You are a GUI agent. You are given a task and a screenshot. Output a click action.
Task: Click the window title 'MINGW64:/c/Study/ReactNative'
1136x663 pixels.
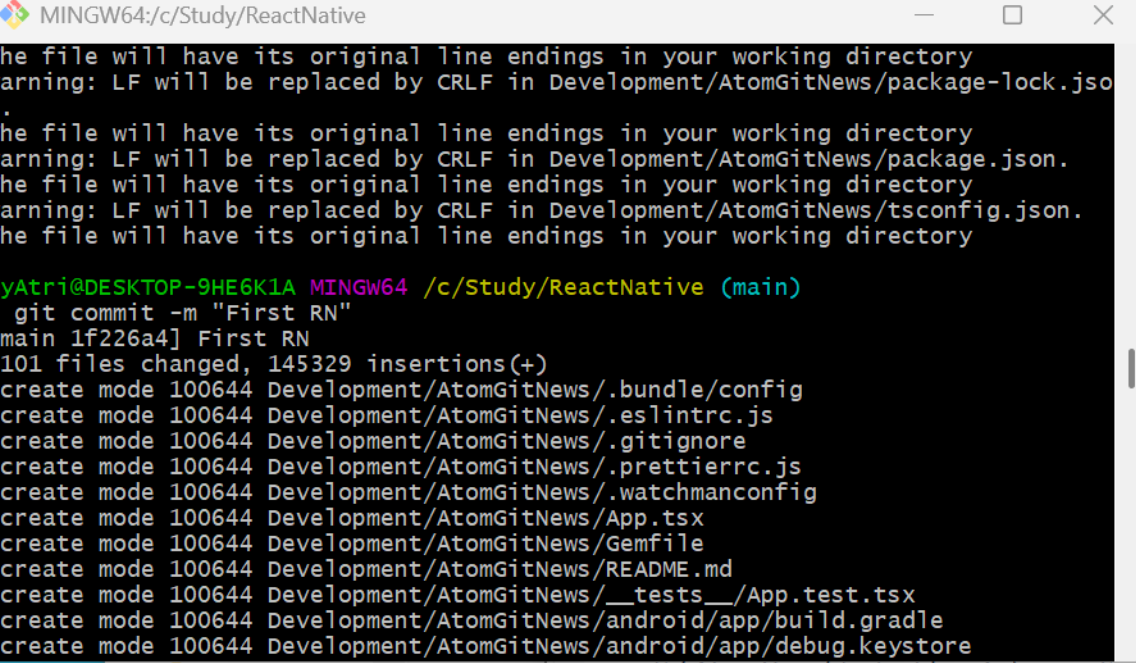[203, 15]
